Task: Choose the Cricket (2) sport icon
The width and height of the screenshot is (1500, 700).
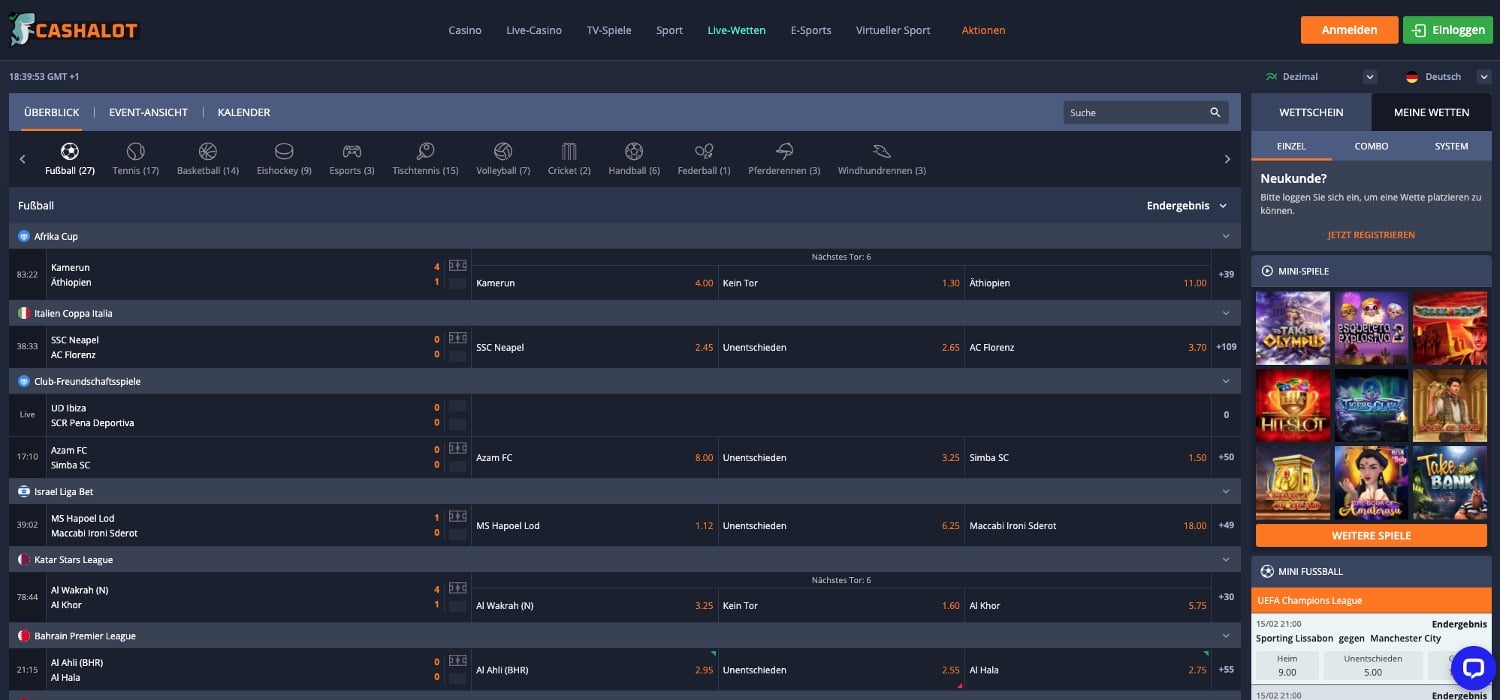Action: click(569, 152)
